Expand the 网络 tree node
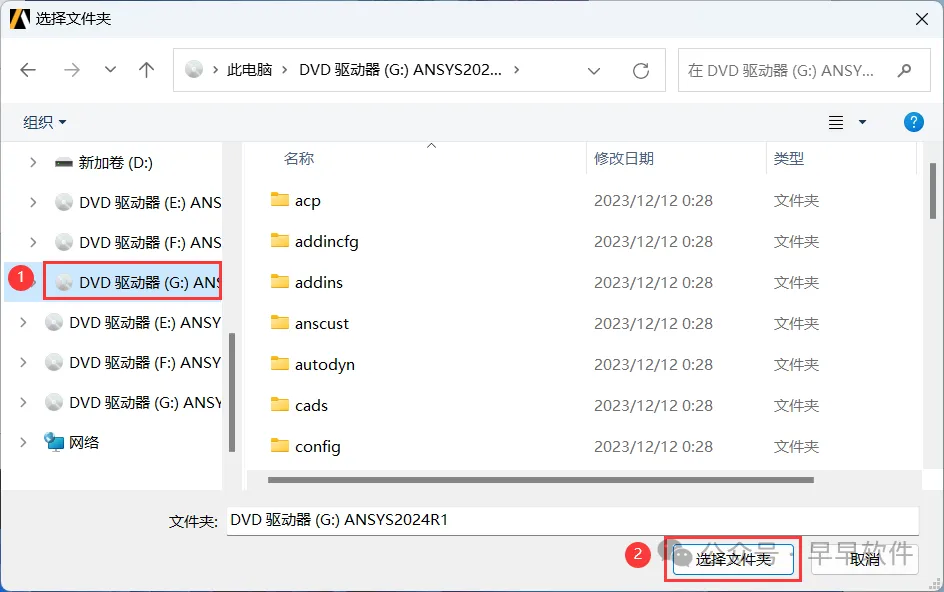The width and height of the screenshot is (944, 592). [x=23, y=443]
